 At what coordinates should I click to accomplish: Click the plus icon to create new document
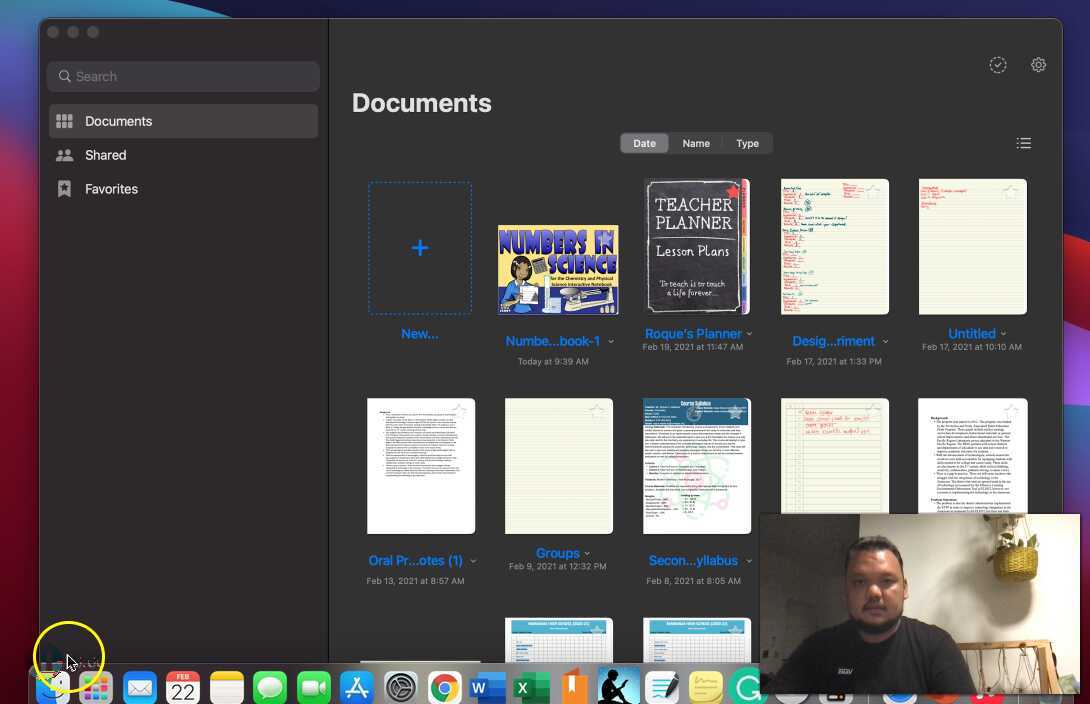pyautogui.click(x=420, y=248)
